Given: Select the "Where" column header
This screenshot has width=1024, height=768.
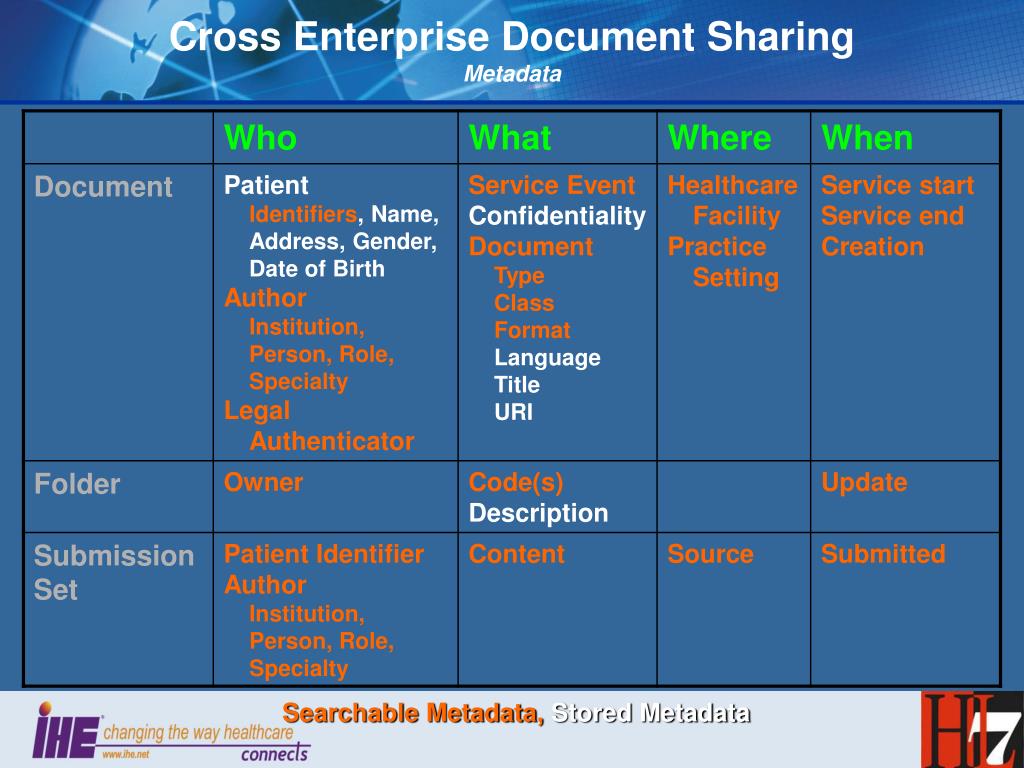Looking at the screenshot, I should 720,138.
